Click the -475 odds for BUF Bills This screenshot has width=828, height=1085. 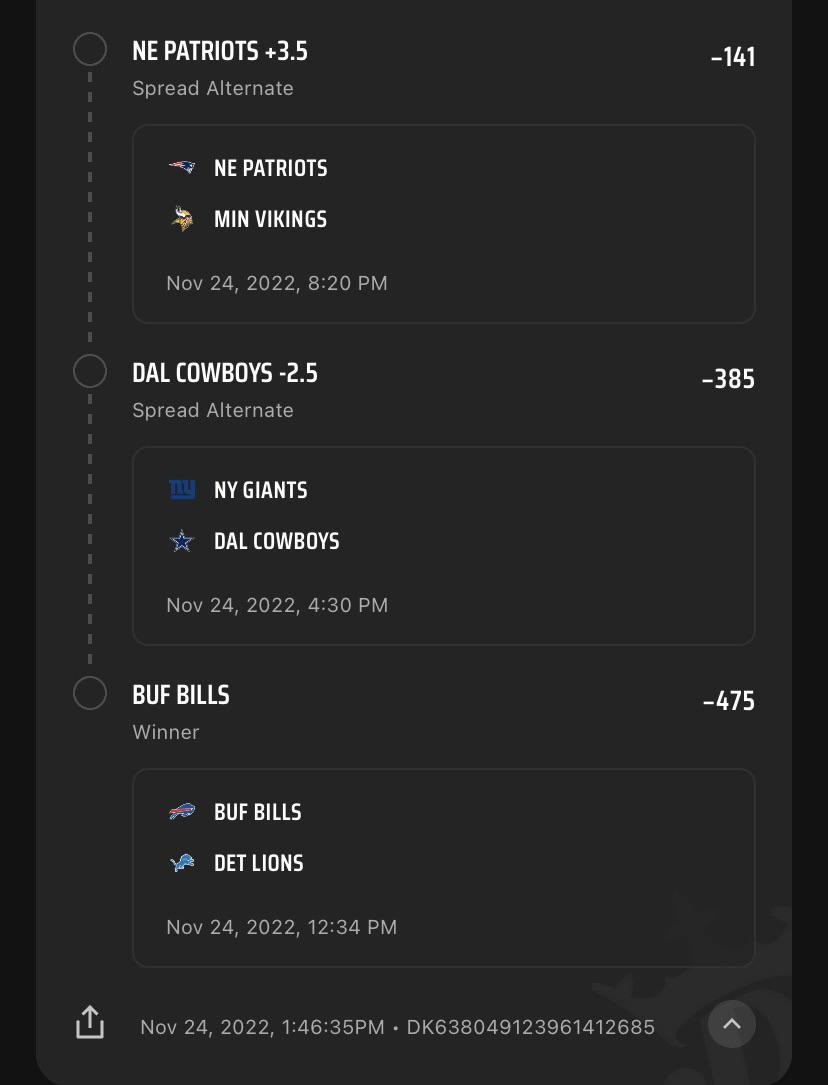(x=729, y=701)
